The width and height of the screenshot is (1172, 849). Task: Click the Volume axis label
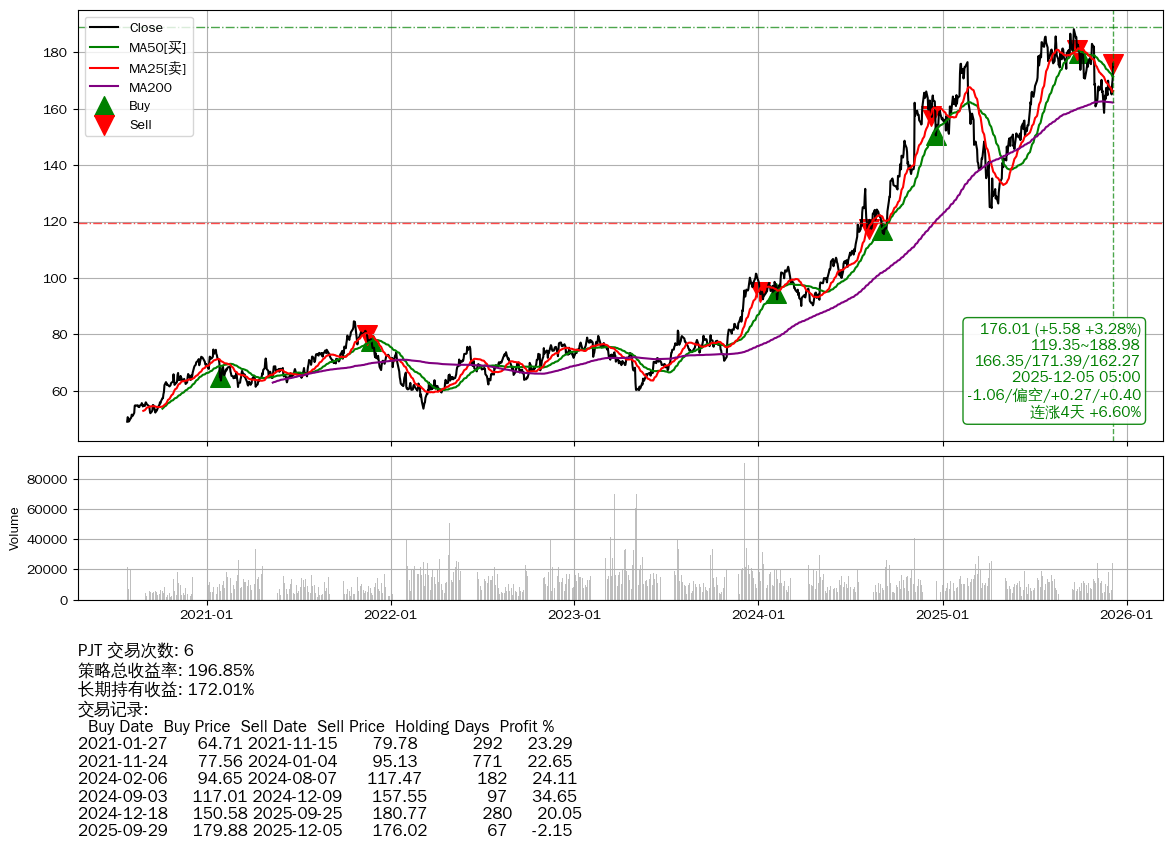pos(14,528)
